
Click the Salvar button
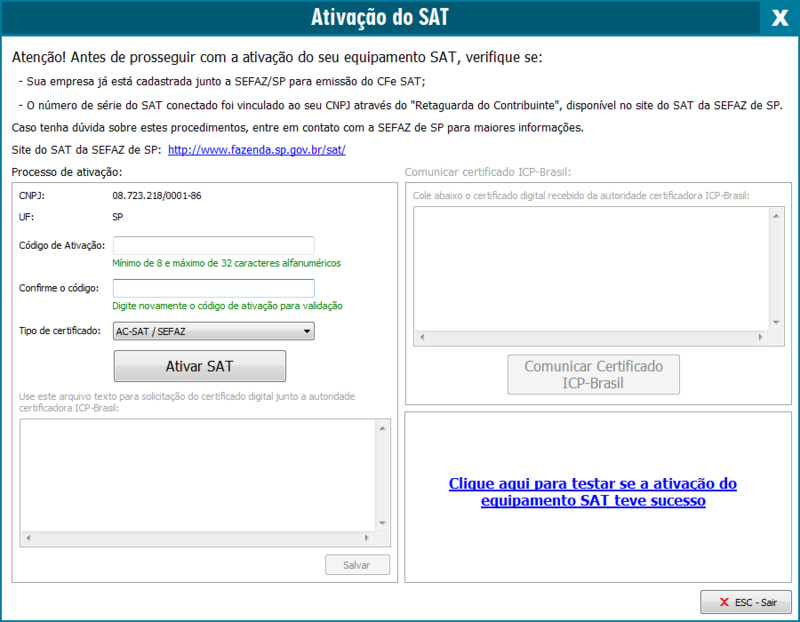click(x=357, y=565)
